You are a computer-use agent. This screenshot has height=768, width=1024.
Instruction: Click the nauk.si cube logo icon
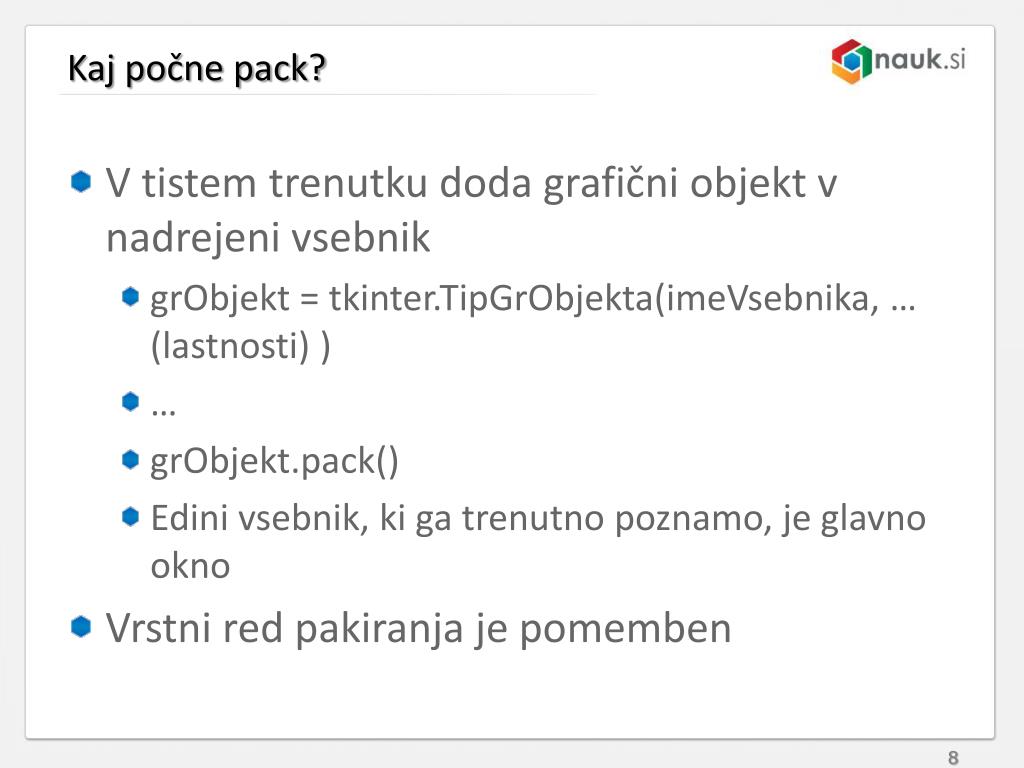pos(852,62)
